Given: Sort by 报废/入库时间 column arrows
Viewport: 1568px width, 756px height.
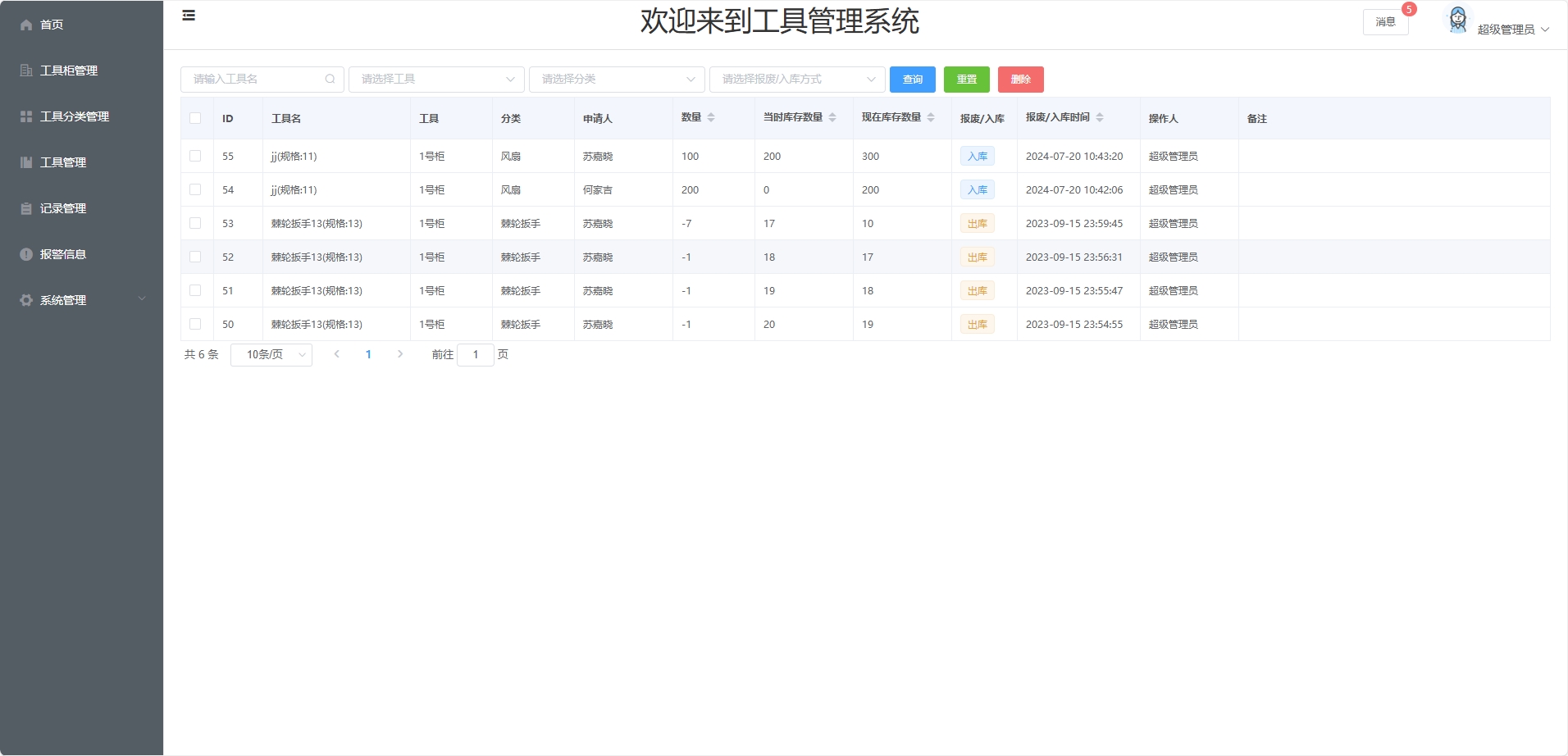Looking at the screenshot, I should [1100, 118].
